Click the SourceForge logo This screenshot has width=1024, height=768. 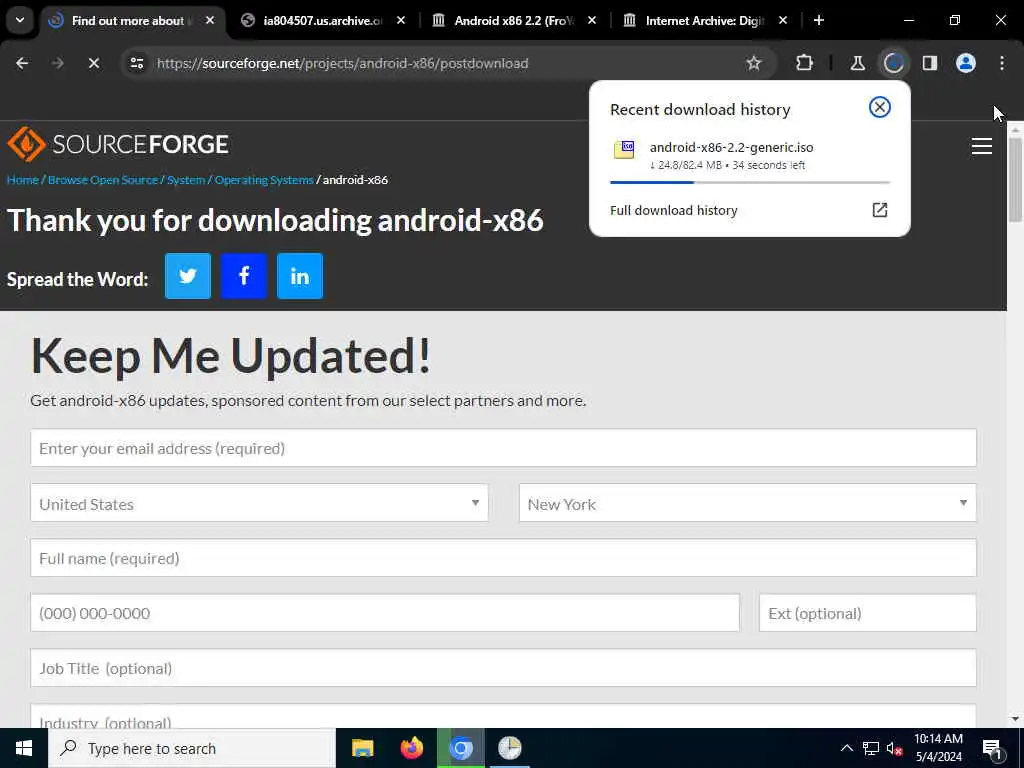coord(118,144)
